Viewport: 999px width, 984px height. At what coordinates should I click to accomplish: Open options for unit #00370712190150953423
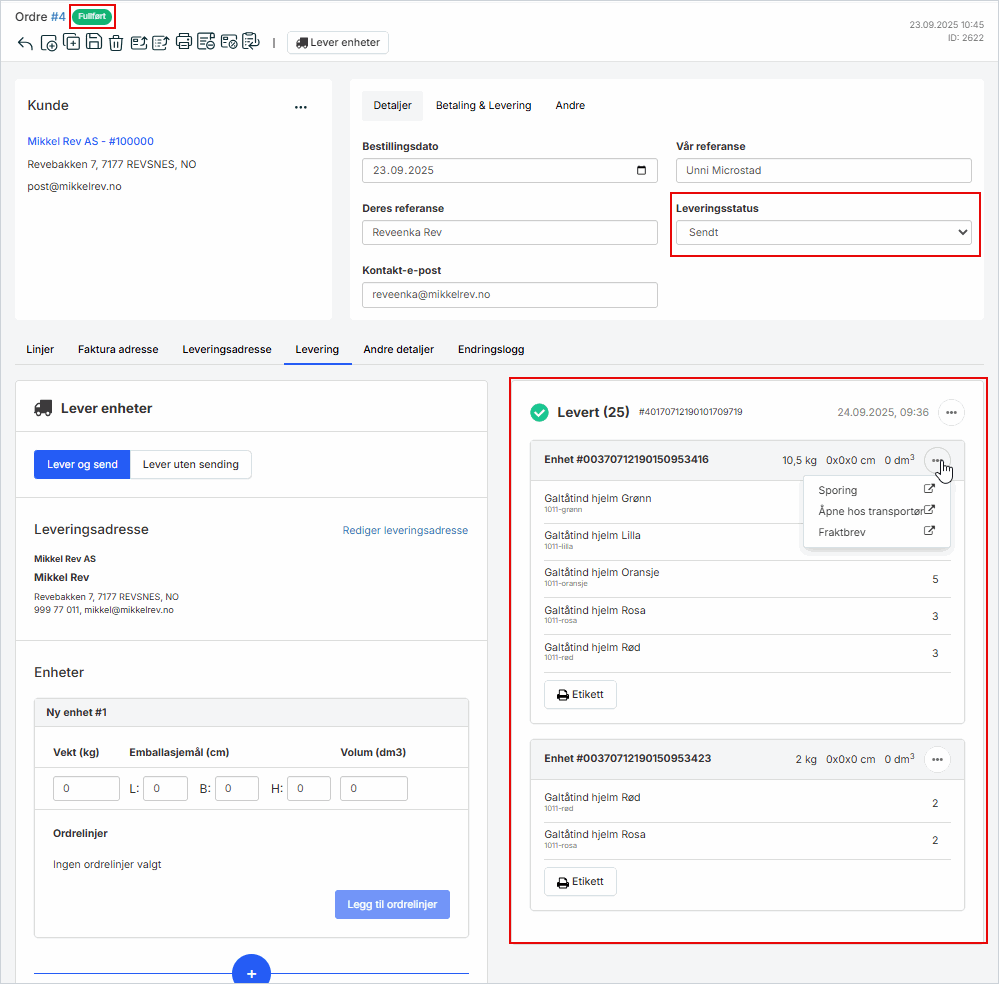936,759
